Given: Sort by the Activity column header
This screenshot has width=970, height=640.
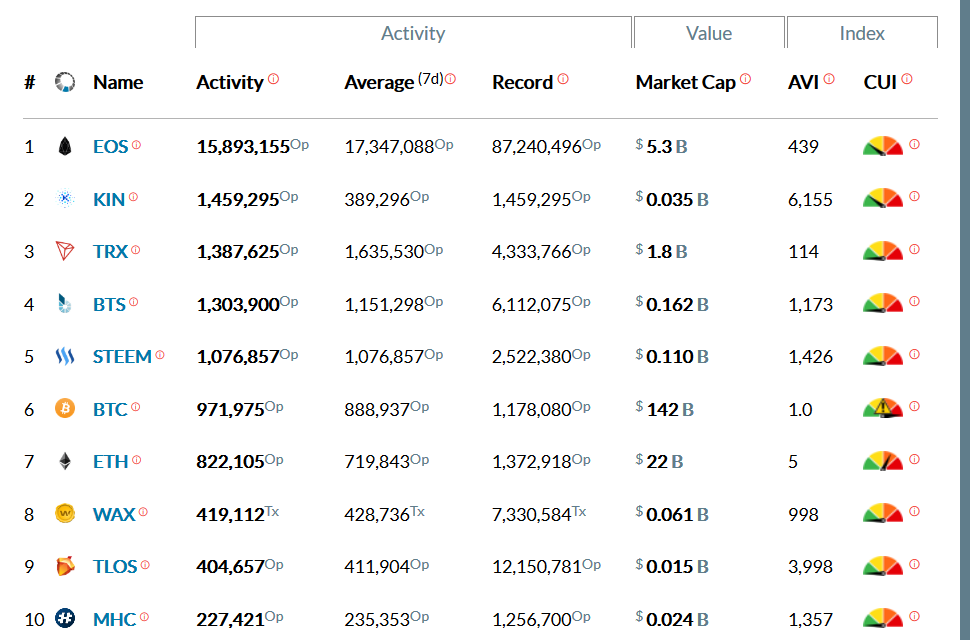Looking at the screenshot, I should click(x=230, y=82).
